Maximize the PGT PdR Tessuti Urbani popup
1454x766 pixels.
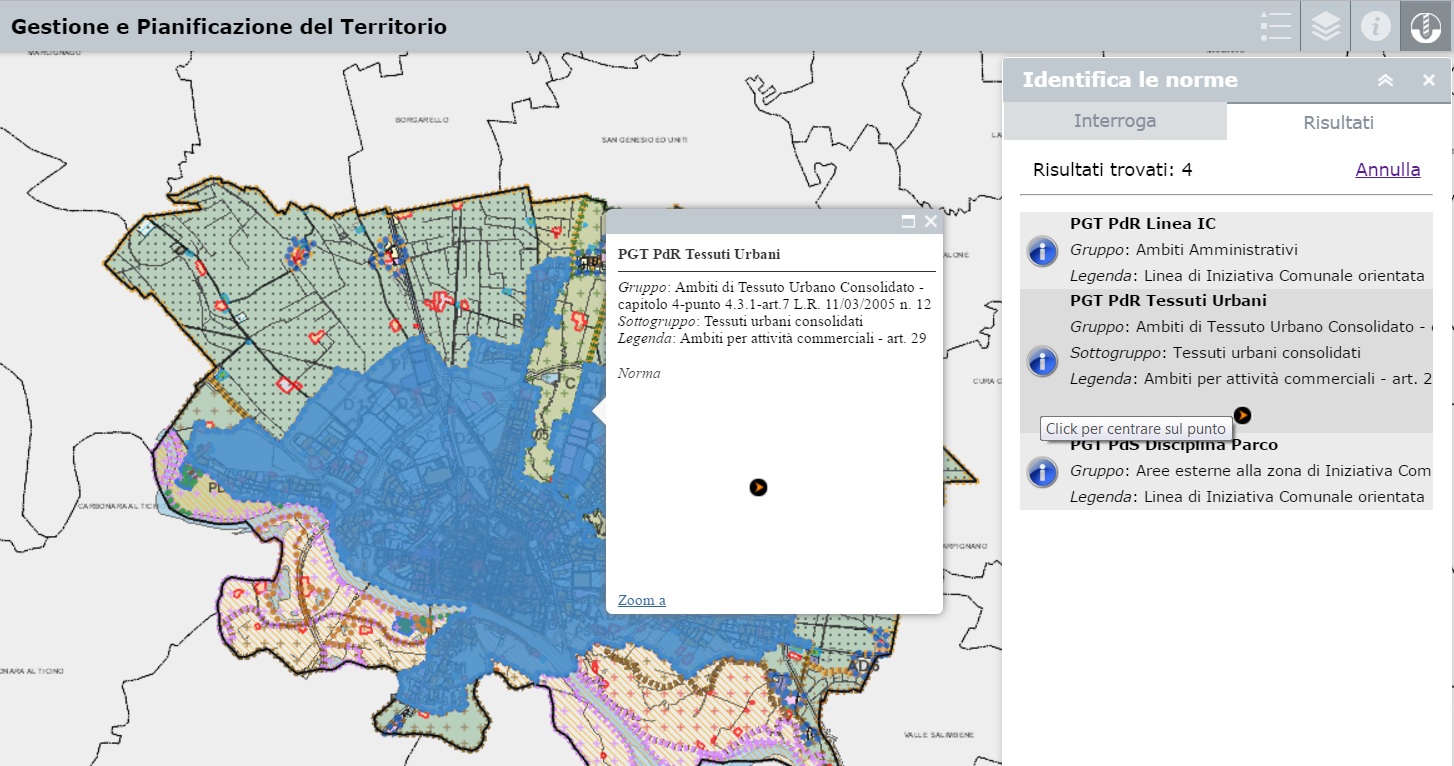[908, 222]
